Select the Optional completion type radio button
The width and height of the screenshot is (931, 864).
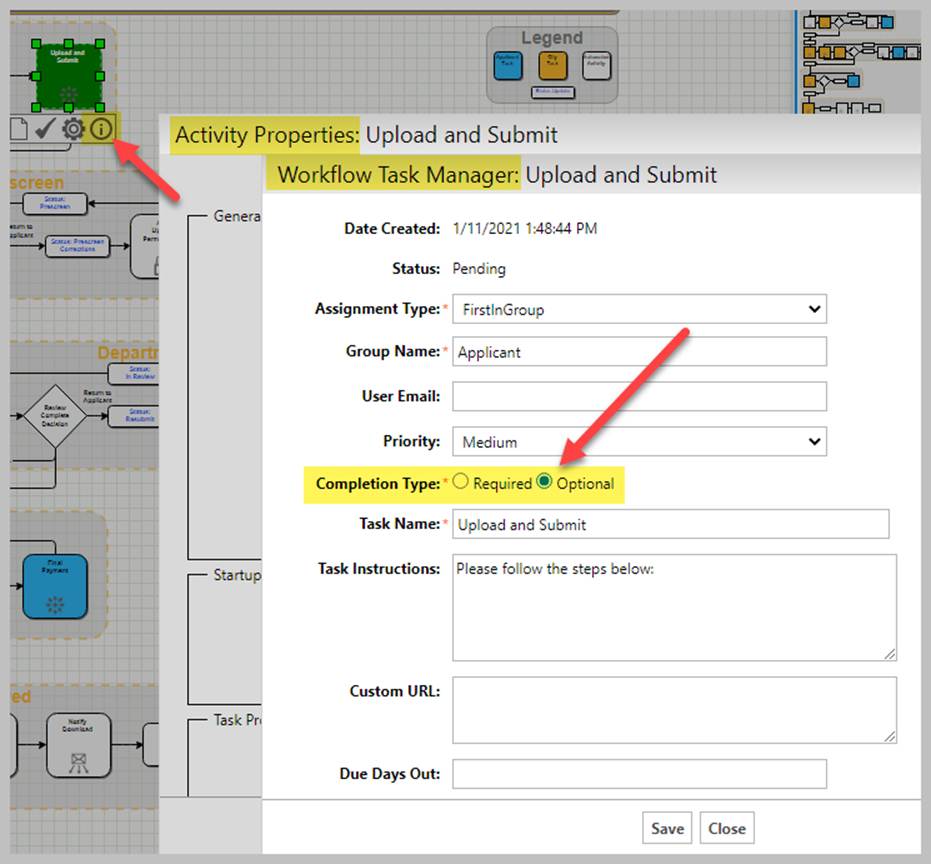(x=544, y=482)
